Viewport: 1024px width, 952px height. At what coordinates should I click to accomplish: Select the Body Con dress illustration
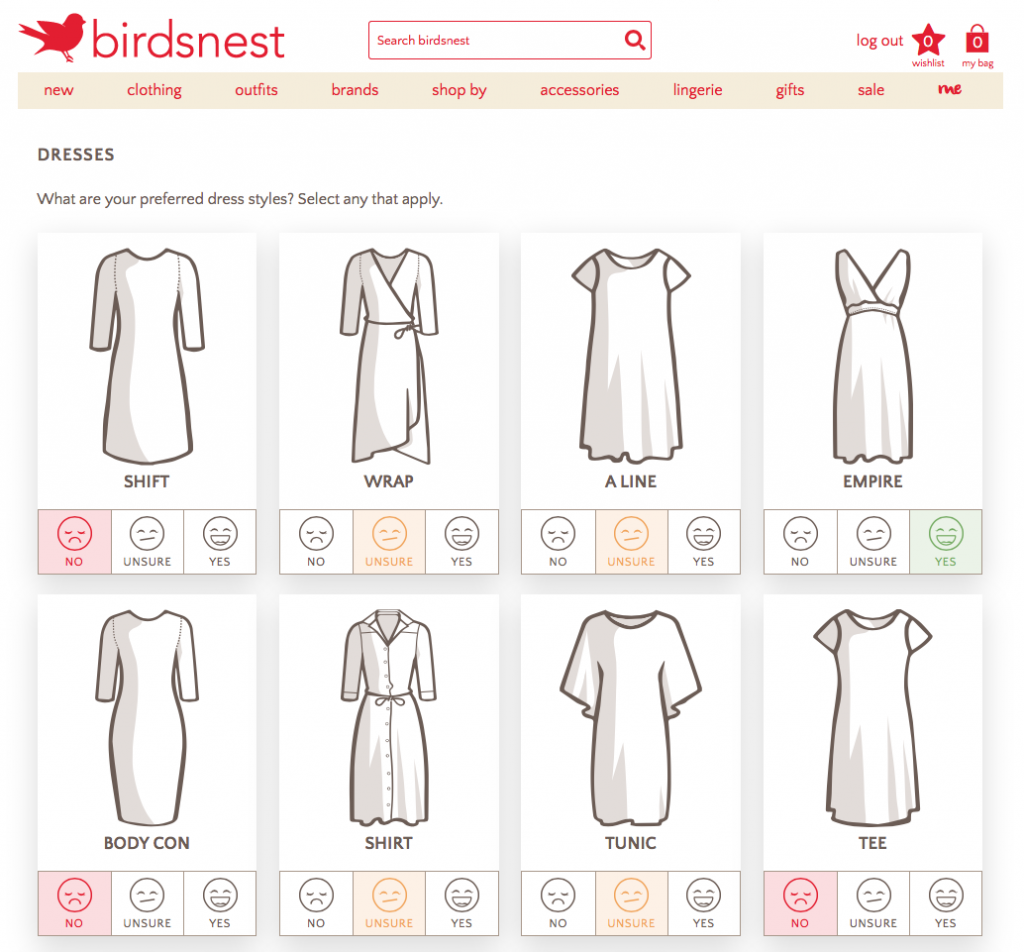(147, 718)
